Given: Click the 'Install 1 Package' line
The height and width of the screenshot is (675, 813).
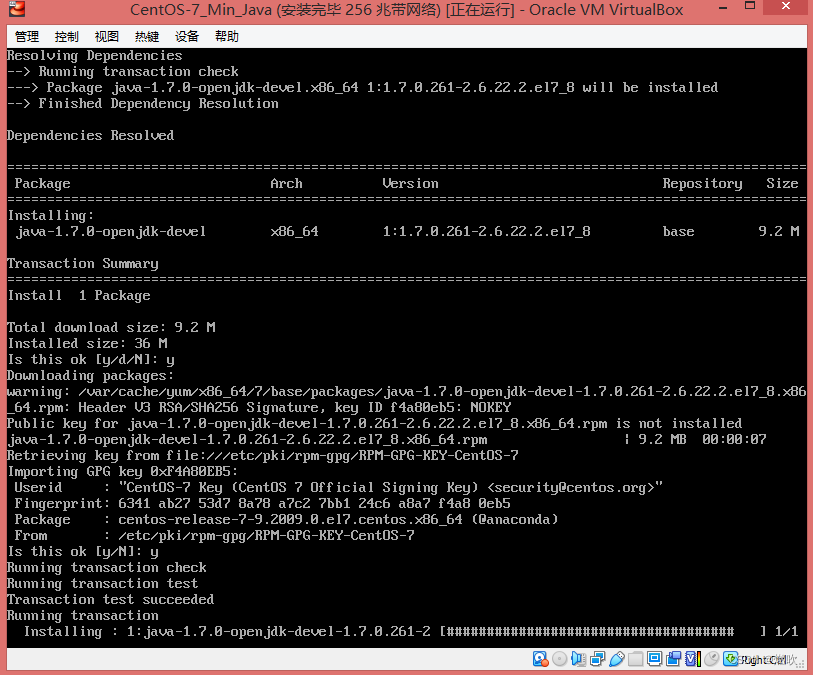Looking at the screenshot, I should pyautogui.click(x=79, y=296).
